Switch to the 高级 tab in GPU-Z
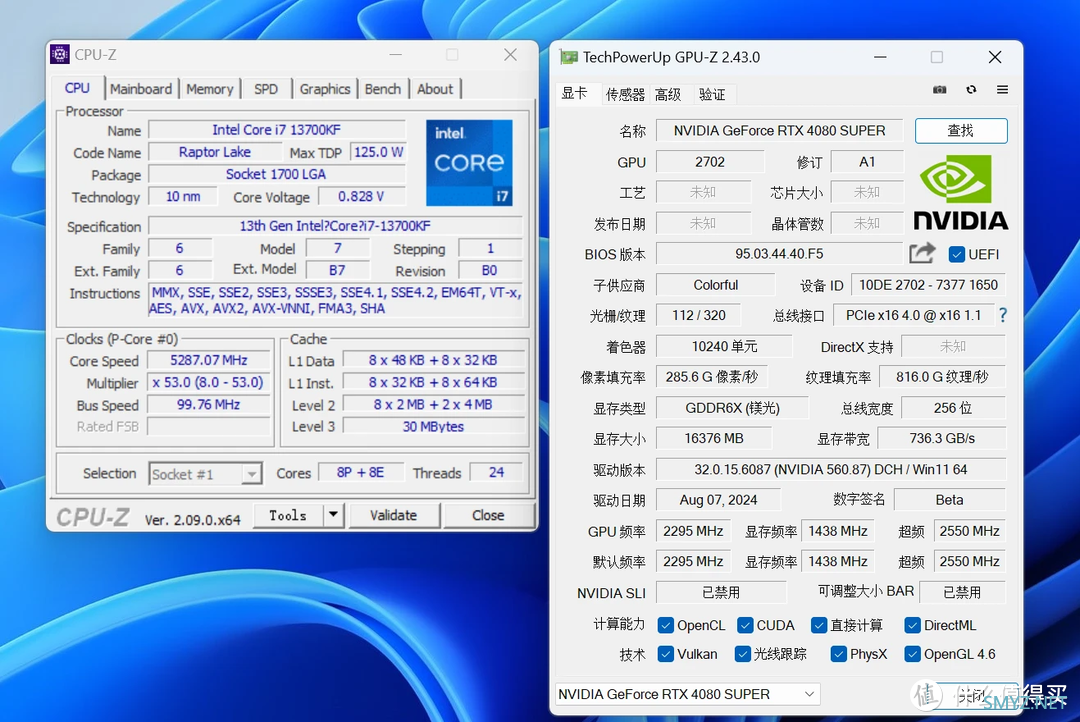 (667, 94)
